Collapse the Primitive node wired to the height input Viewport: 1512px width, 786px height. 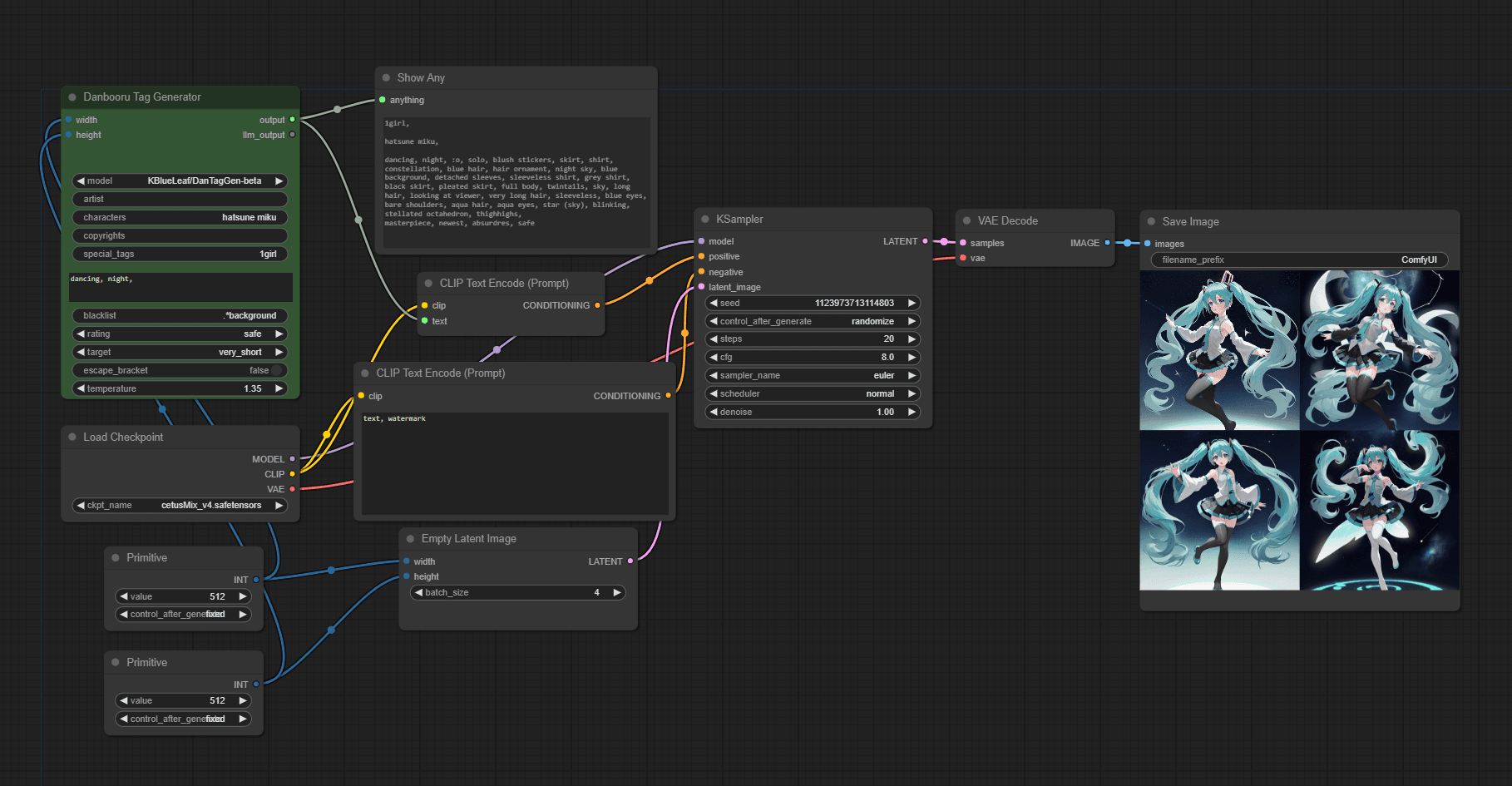[116, 663]
